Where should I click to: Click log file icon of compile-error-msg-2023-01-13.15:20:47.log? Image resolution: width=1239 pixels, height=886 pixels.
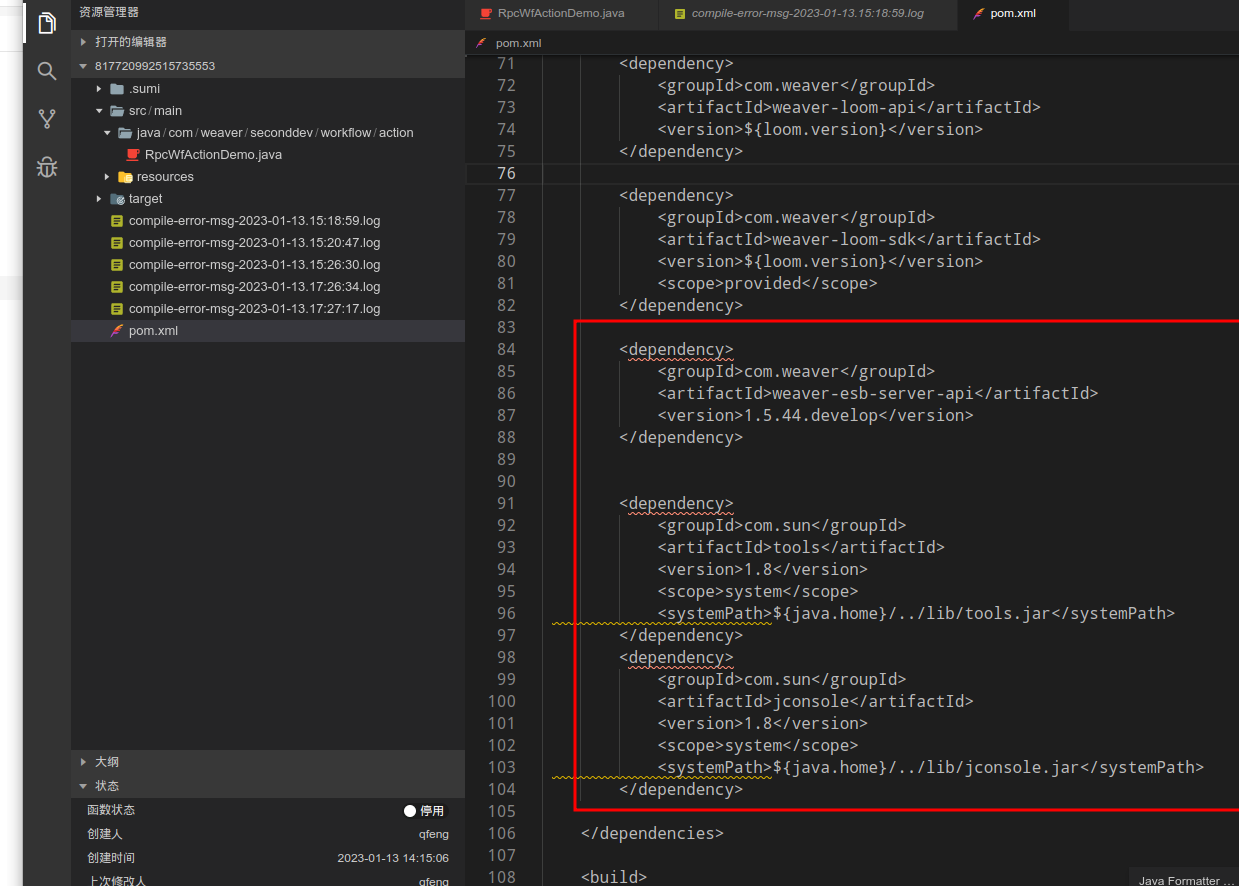click(x=117, y=243)
